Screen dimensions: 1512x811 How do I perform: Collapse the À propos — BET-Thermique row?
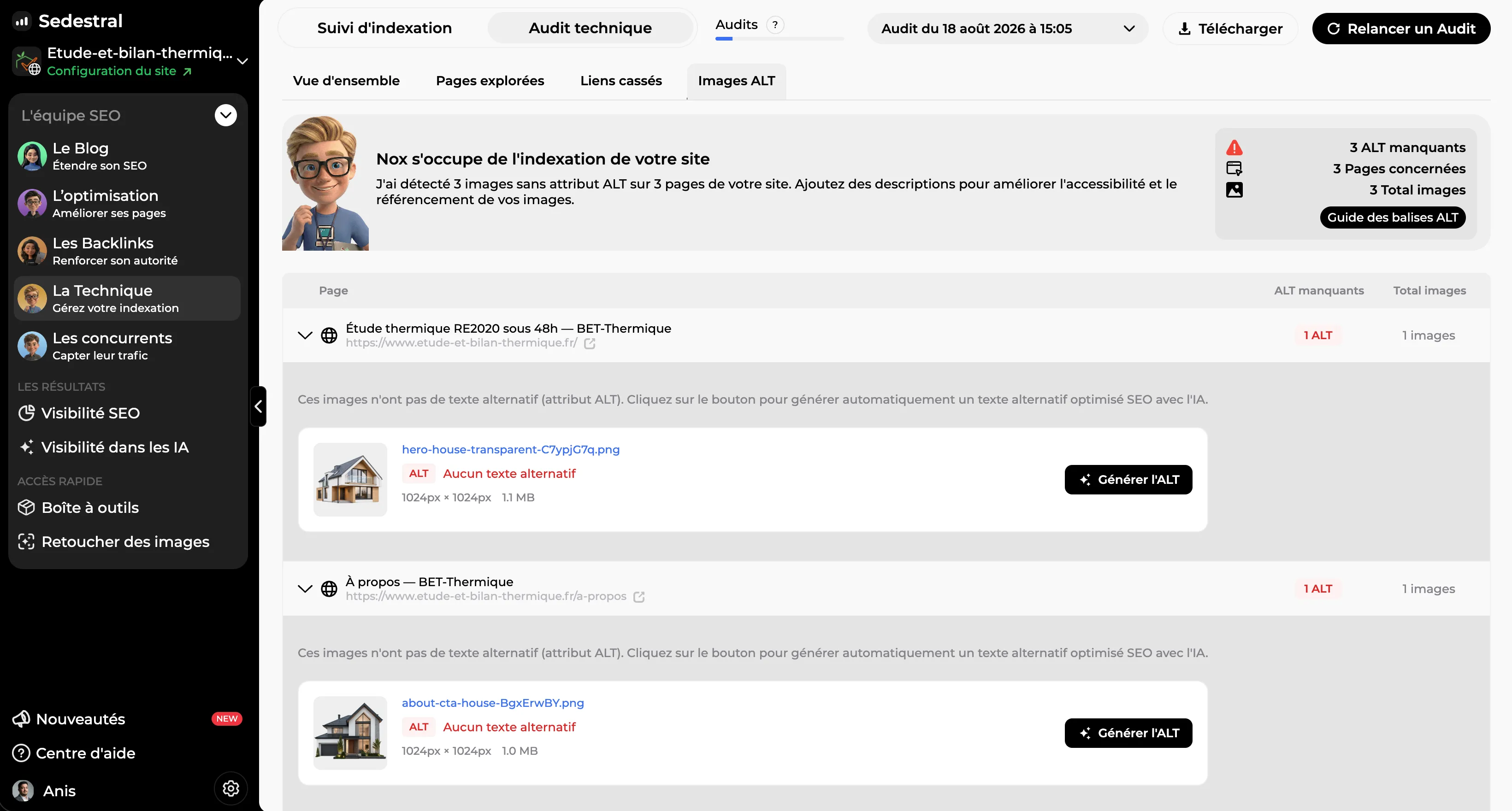(305, 588)
